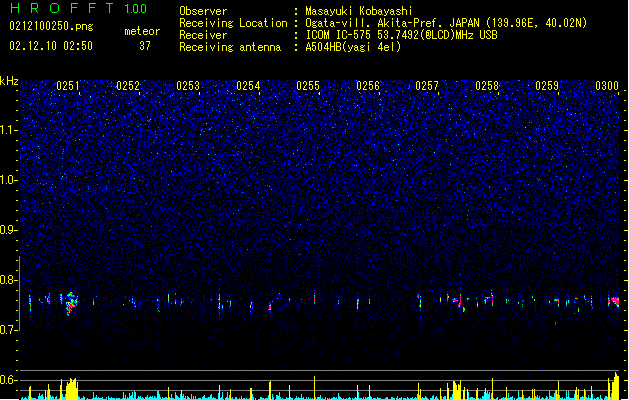
Task: Click the 0259 time axis marker
Action: (547, 86)
